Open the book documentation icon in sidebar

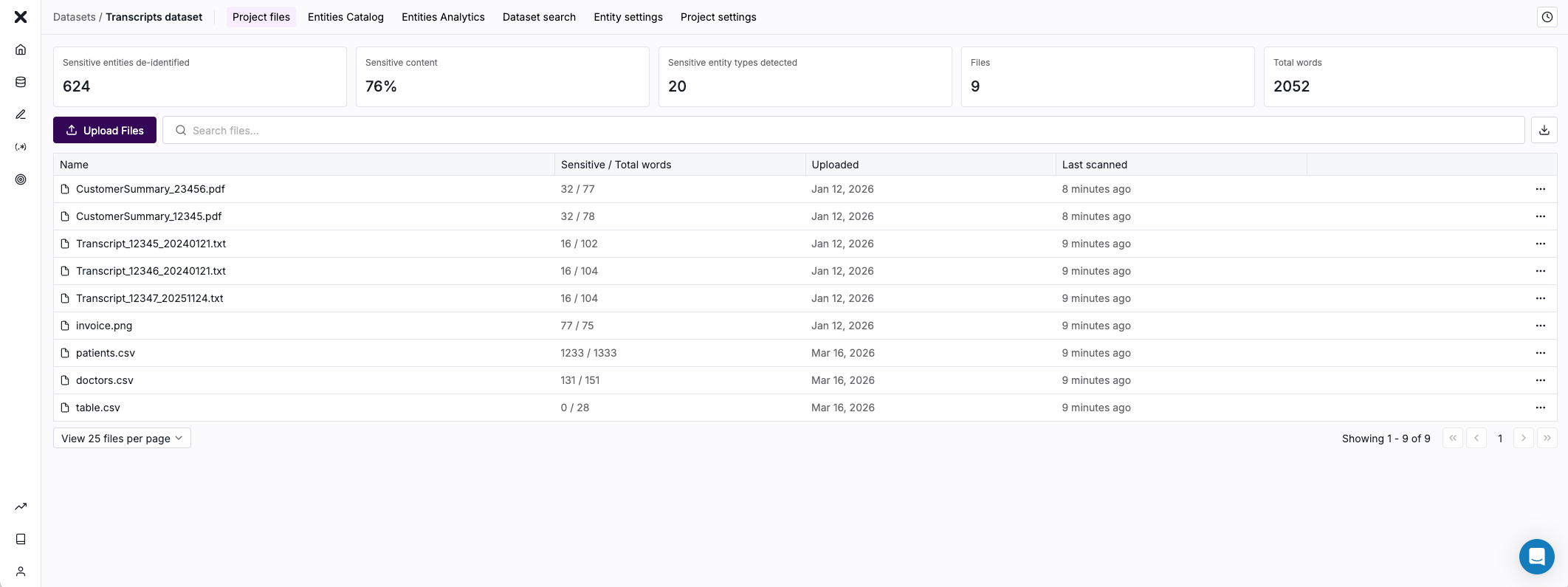[x=21, y=539]
